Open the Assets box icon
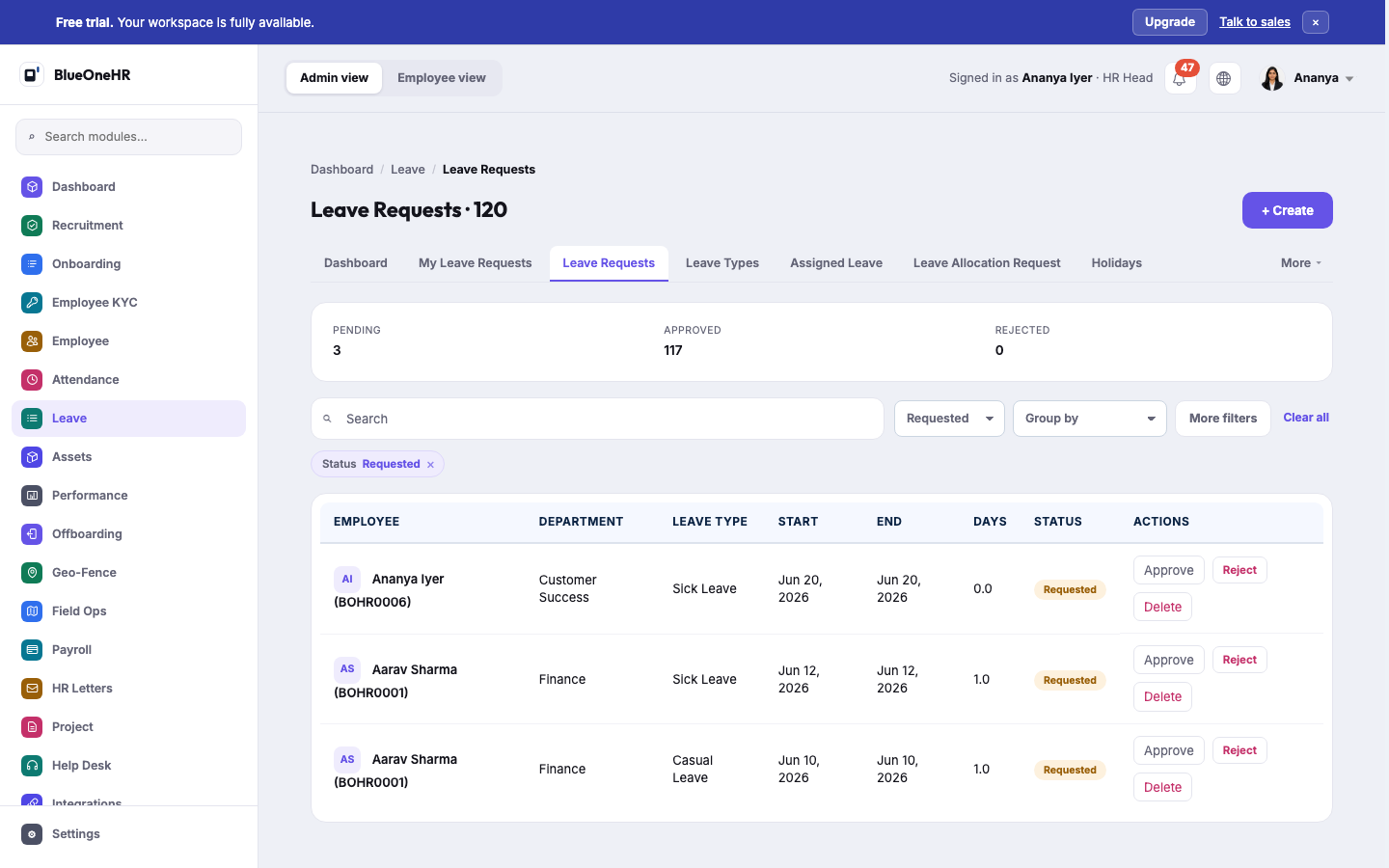1389x868 pixels. pos(32,456)
